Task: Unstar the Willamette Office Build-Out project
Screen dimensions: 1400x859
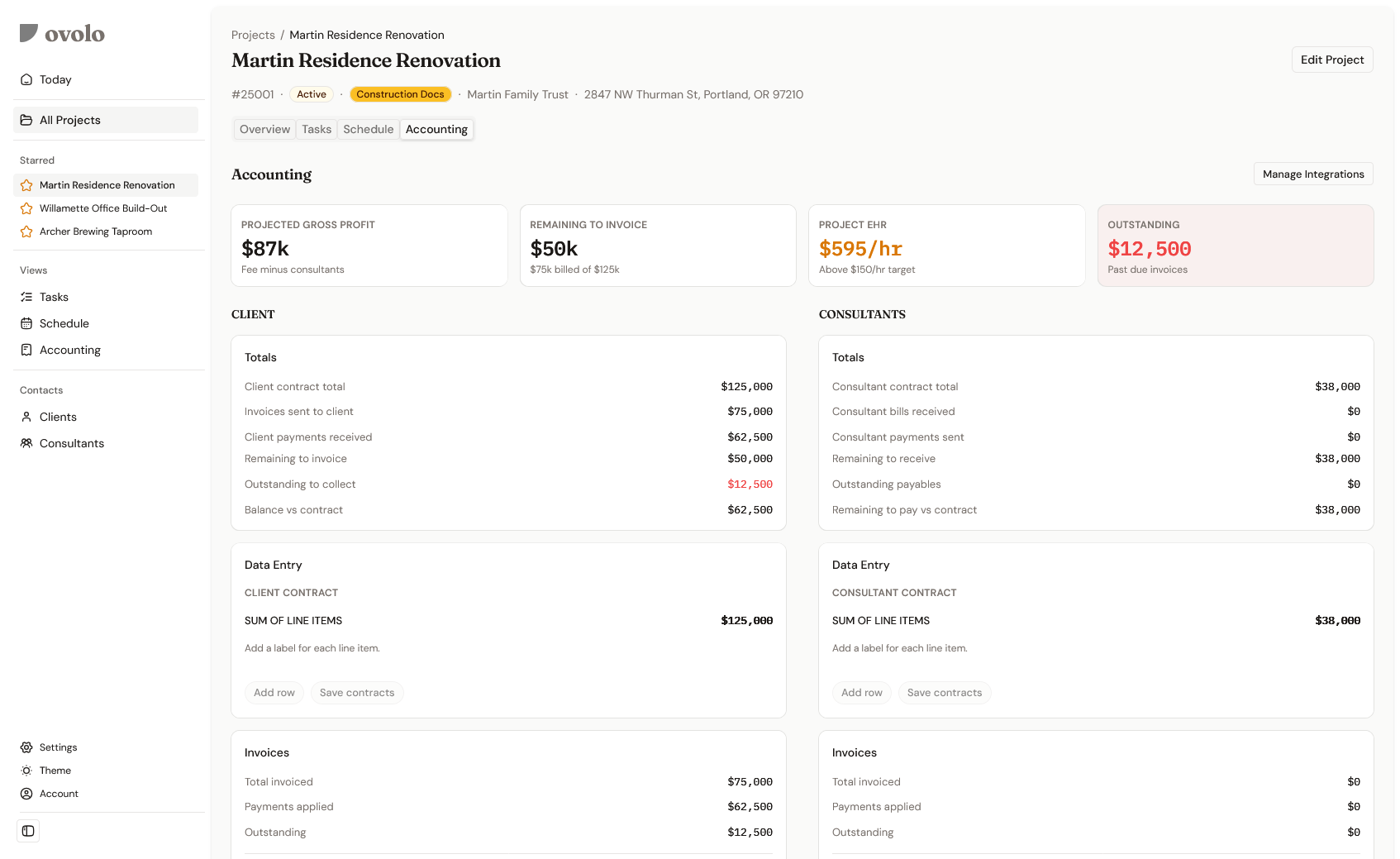Action: 26,208
